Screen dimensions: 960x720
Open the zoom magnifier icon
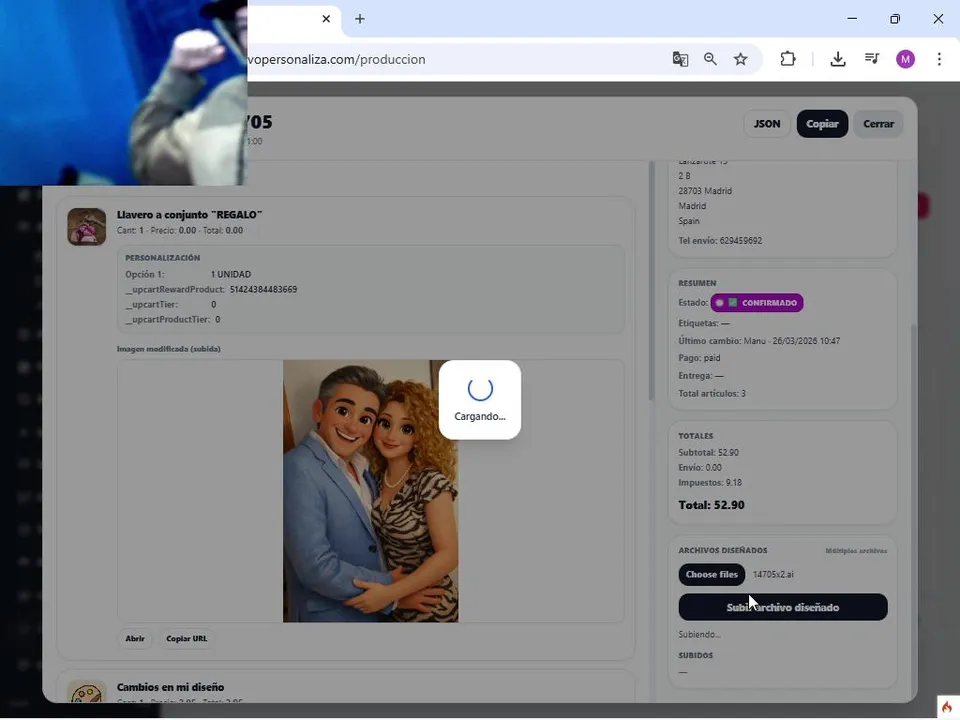(710, 59)
